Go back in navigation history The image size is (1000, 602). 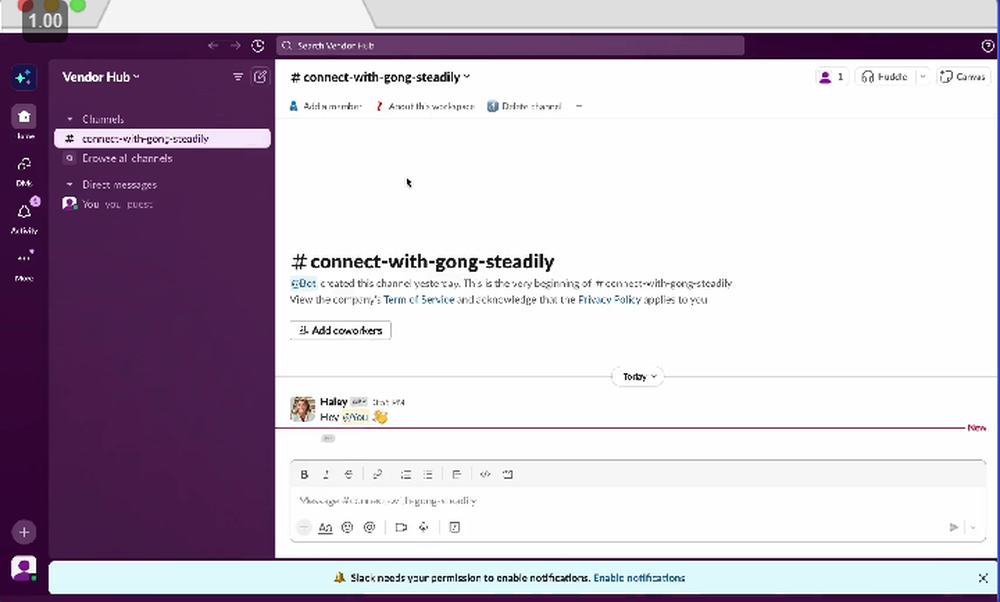[213, 45]
